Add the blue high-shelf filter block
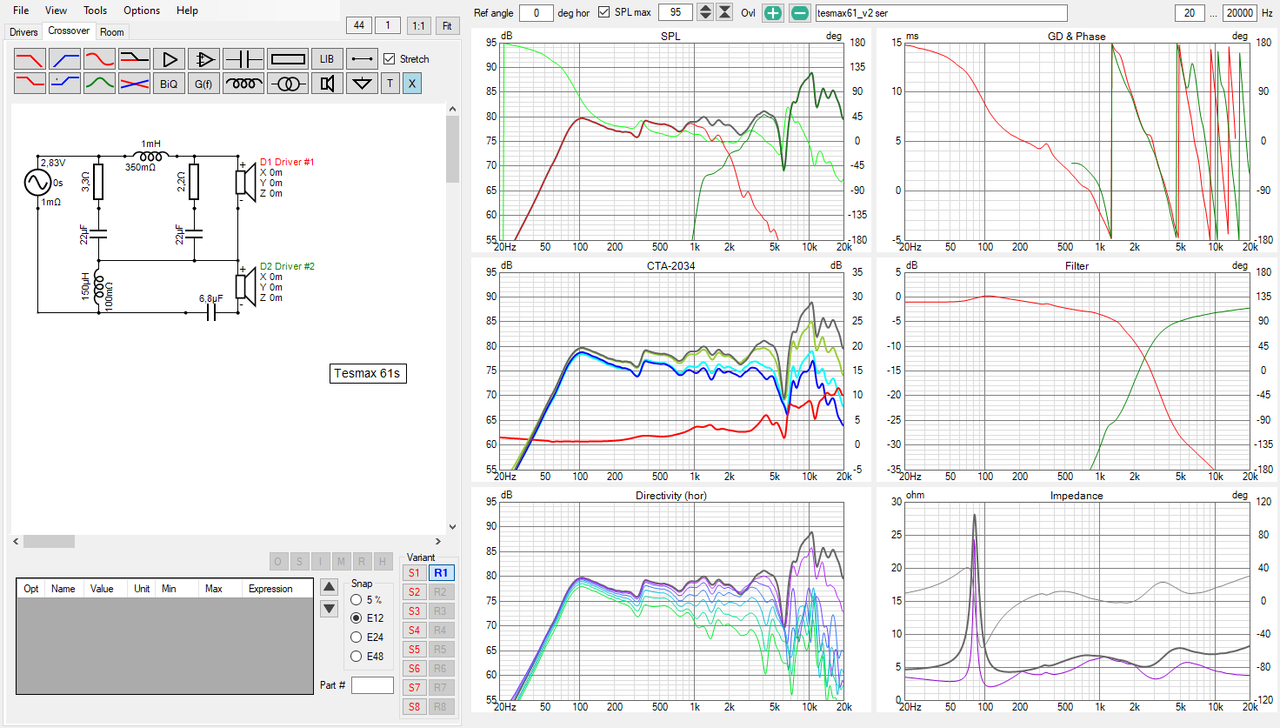The height and width of the screenshot is (728, 1280). coord(65,84)
